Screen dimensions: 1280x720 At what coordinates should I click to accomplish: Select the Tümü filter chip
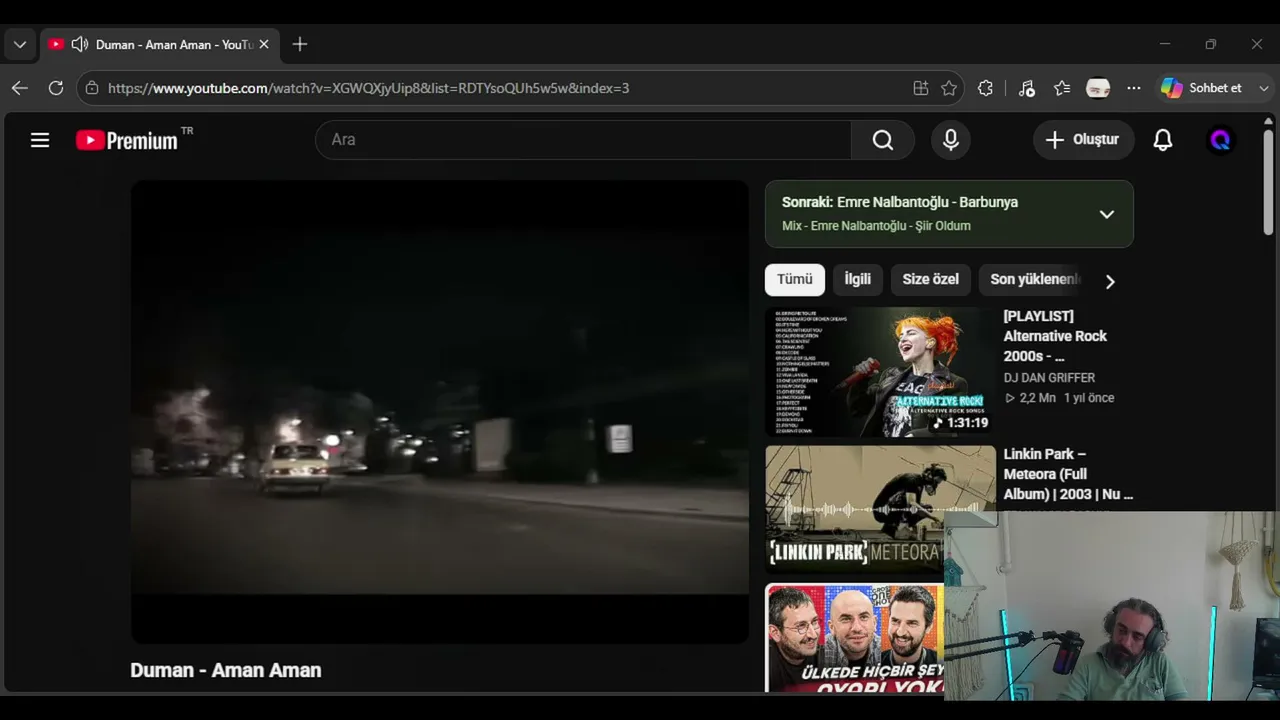pos(795,280)
